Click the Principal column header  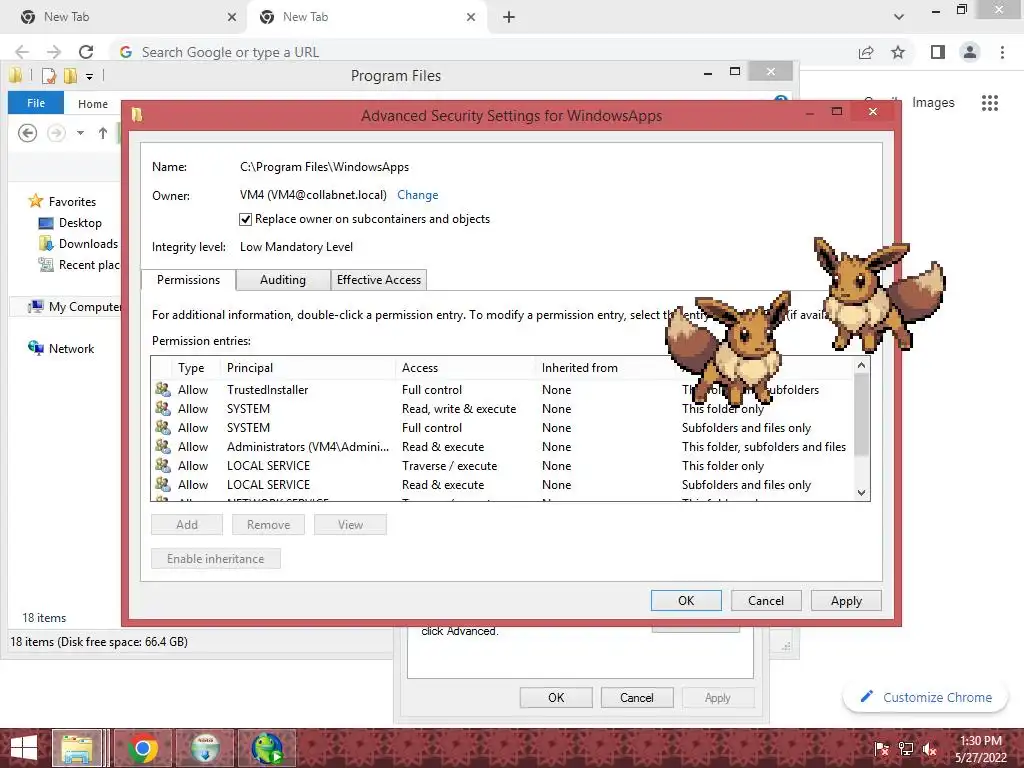point(308,368)
